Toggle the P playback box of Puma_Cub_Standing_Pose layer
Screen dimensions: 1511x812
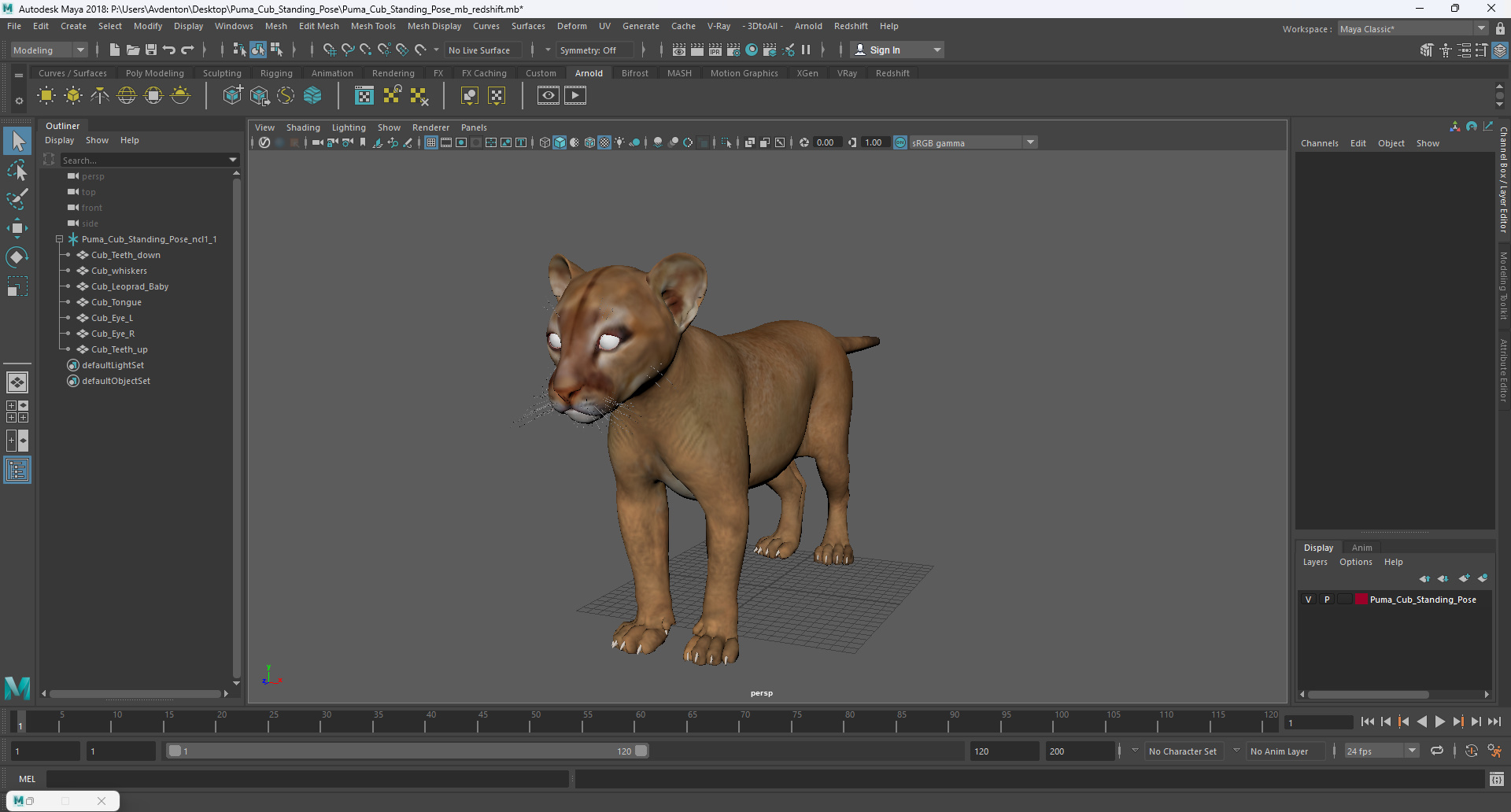pyautogui.click(x=1327, y=600)
